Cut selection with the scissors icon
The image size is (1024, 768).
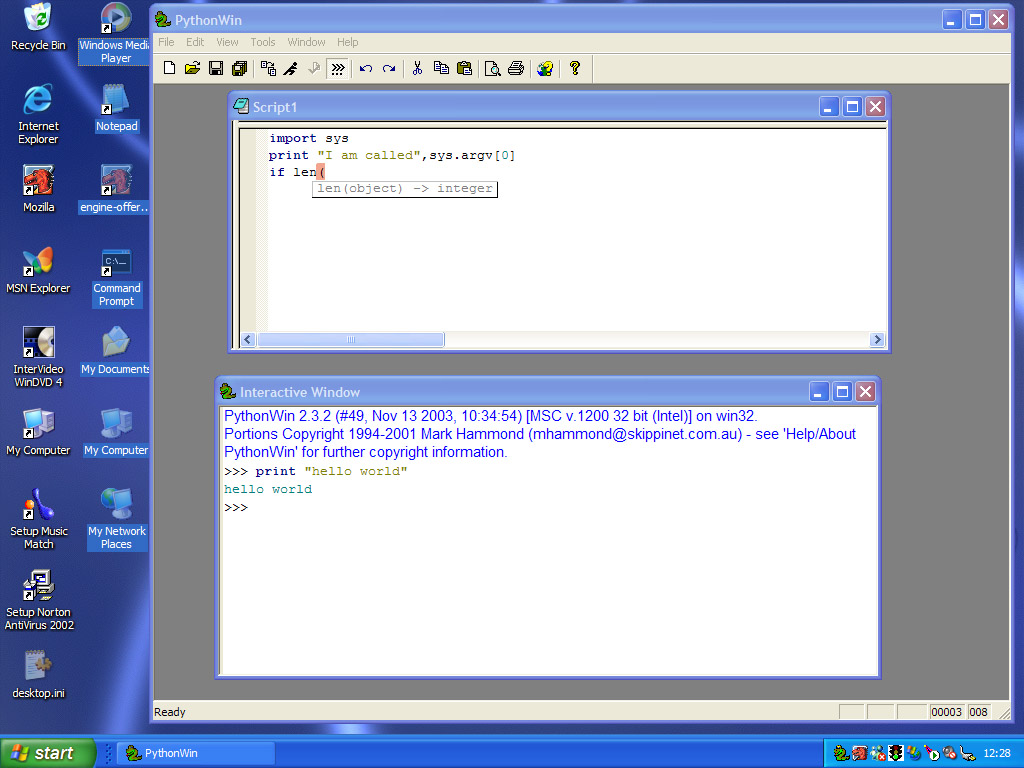[417, 68]
